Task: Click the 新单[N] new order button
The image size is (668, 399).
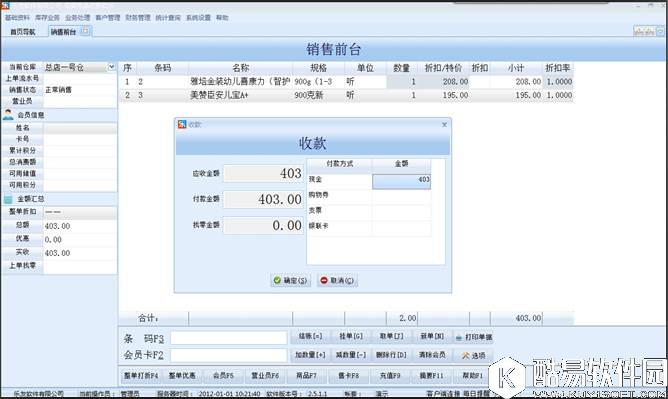Action: pyautogui.click(x=432, y=336)
